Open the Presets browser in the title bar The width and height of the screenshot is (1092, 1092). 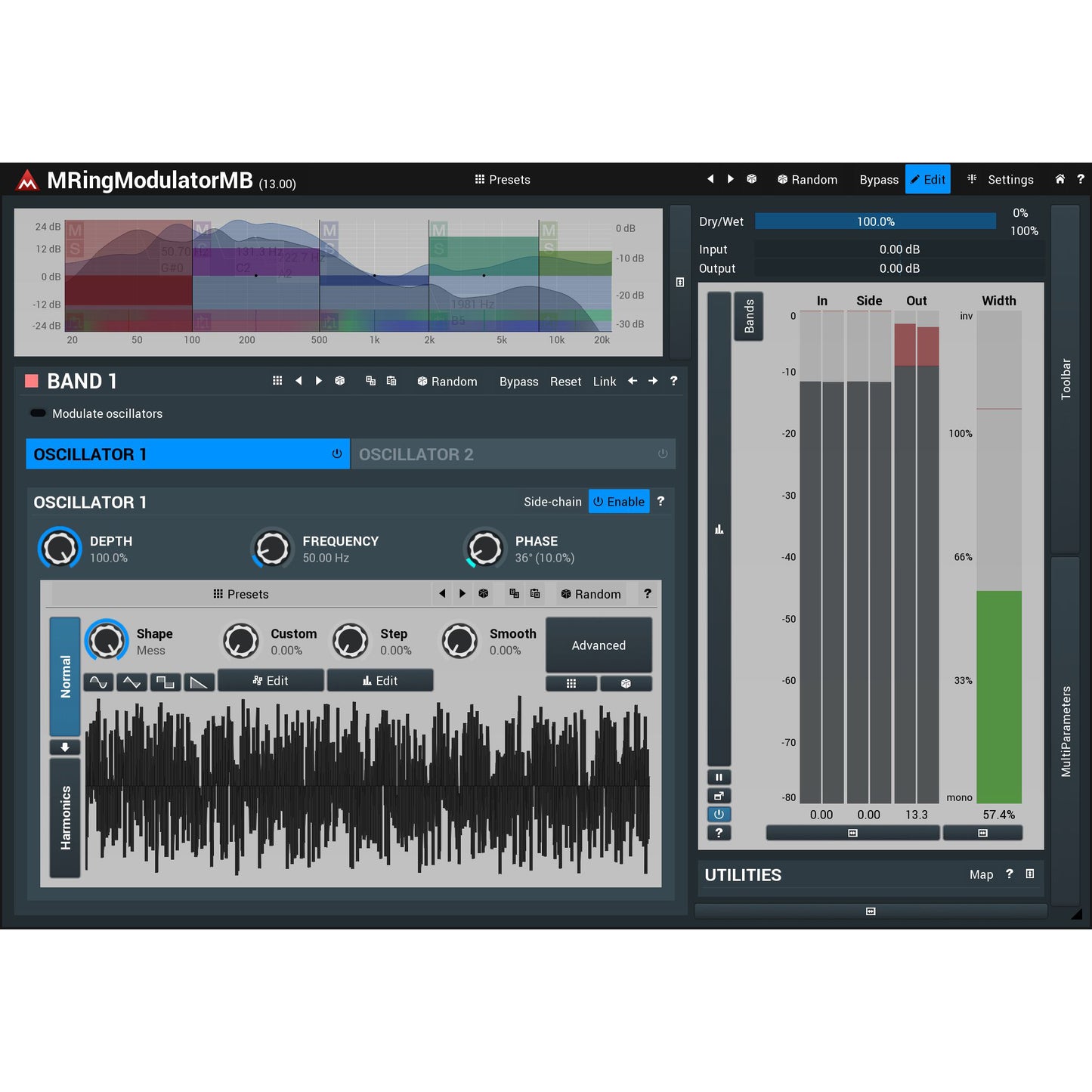click(x=502, y=180)
